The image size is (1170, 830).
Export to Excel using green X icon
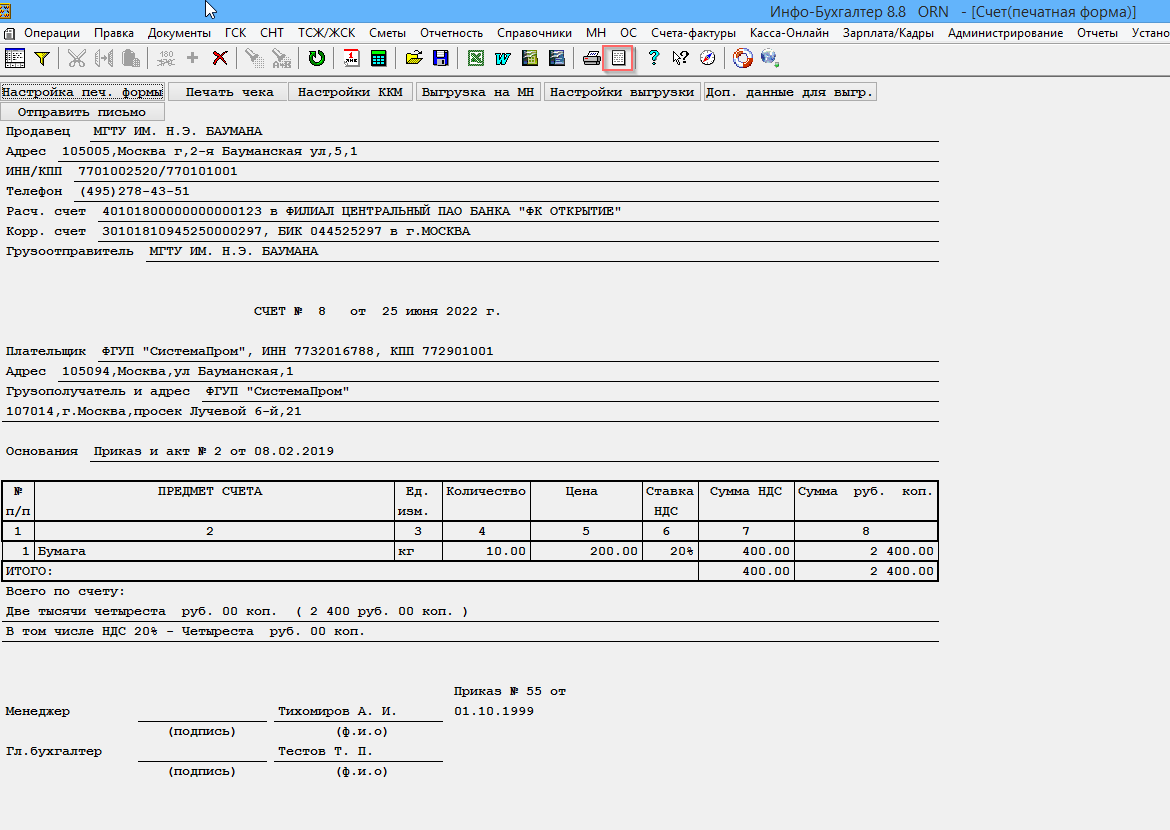click(475, 58)
